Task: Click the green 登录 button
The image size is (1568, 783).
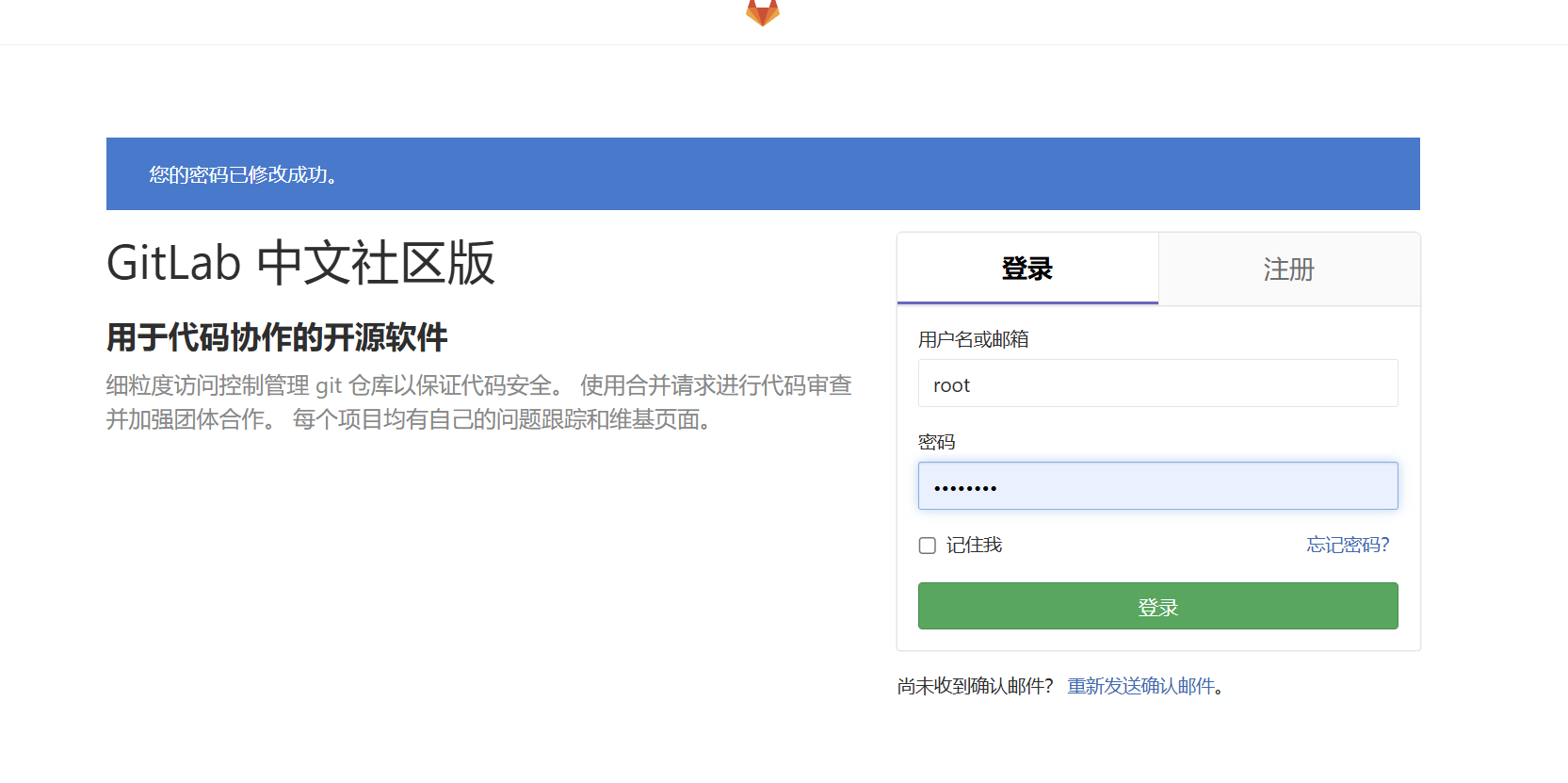Action: 1158,606
